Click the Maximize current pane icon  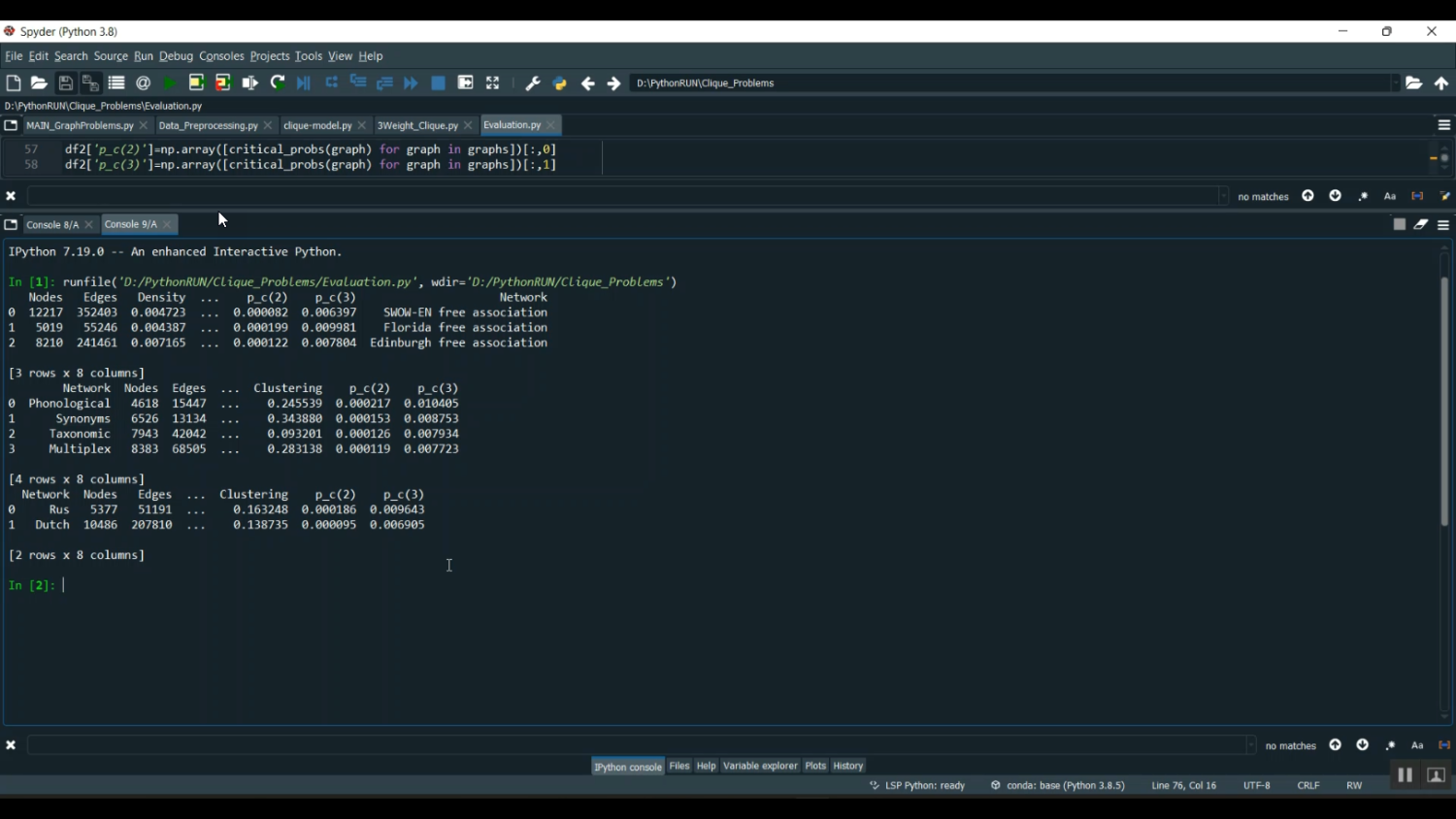point(493,83)
